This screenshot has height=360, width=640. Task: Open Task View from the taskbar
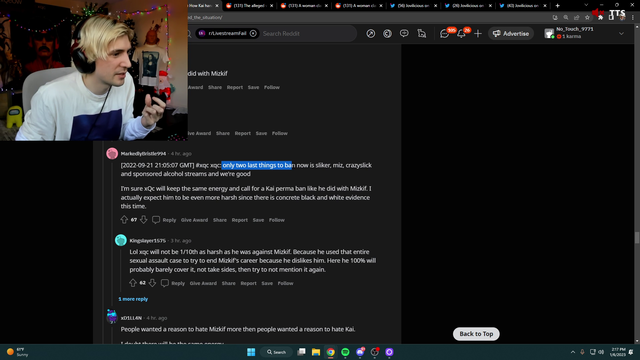tap(301, 352)
